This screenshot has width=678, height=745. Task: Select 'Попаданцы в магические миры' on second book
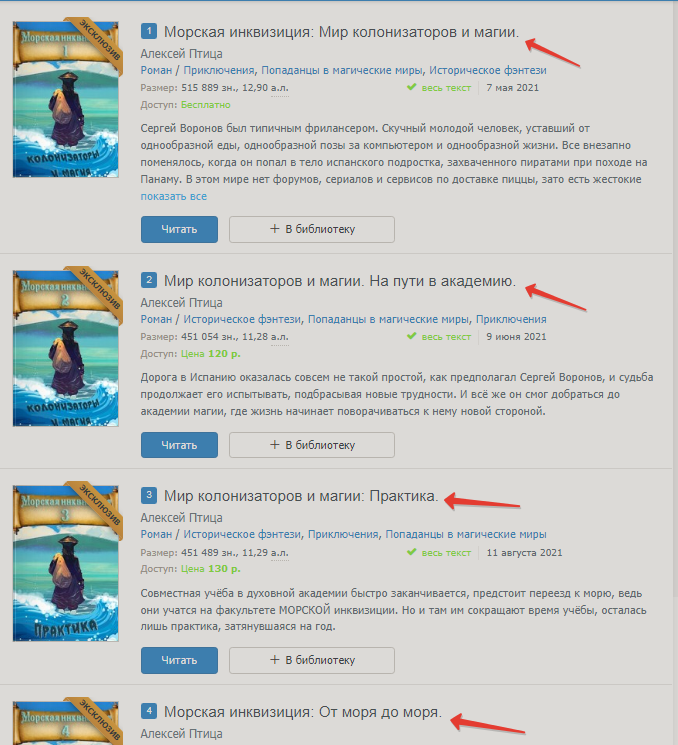point(388,319)
